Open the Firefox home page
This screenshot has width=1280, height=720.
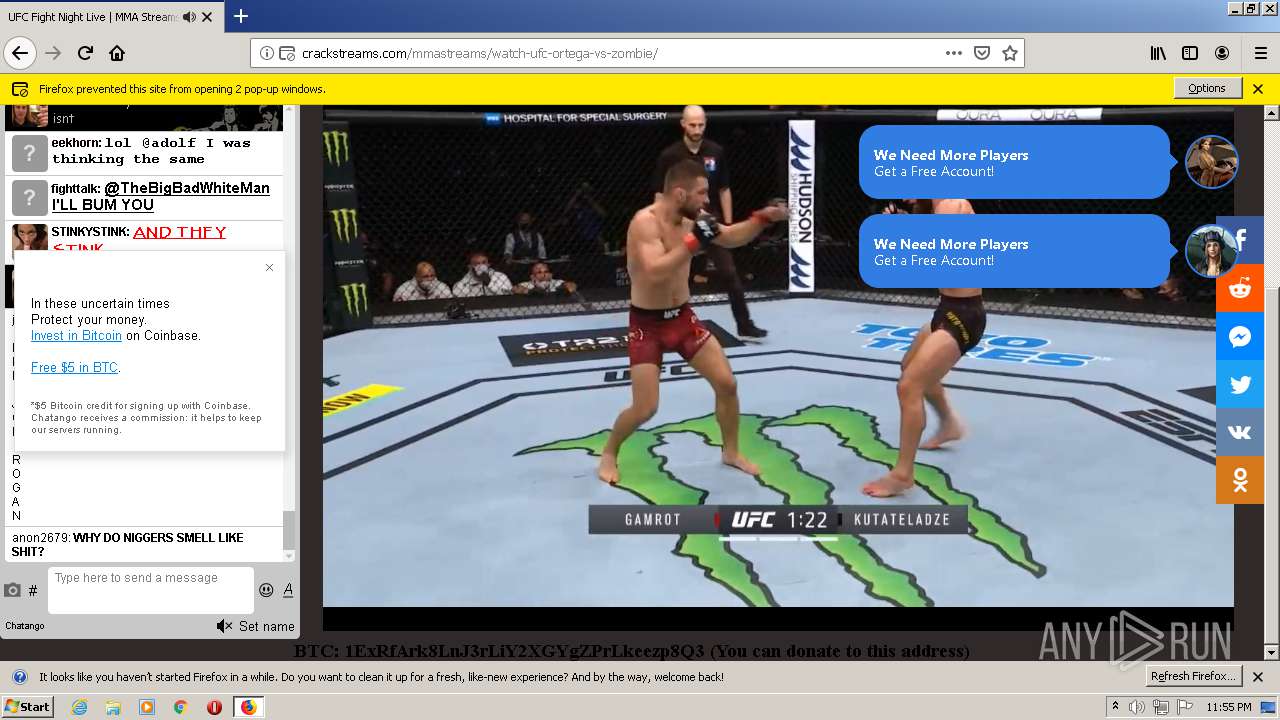pyautogui.click(x=117, y=53)
